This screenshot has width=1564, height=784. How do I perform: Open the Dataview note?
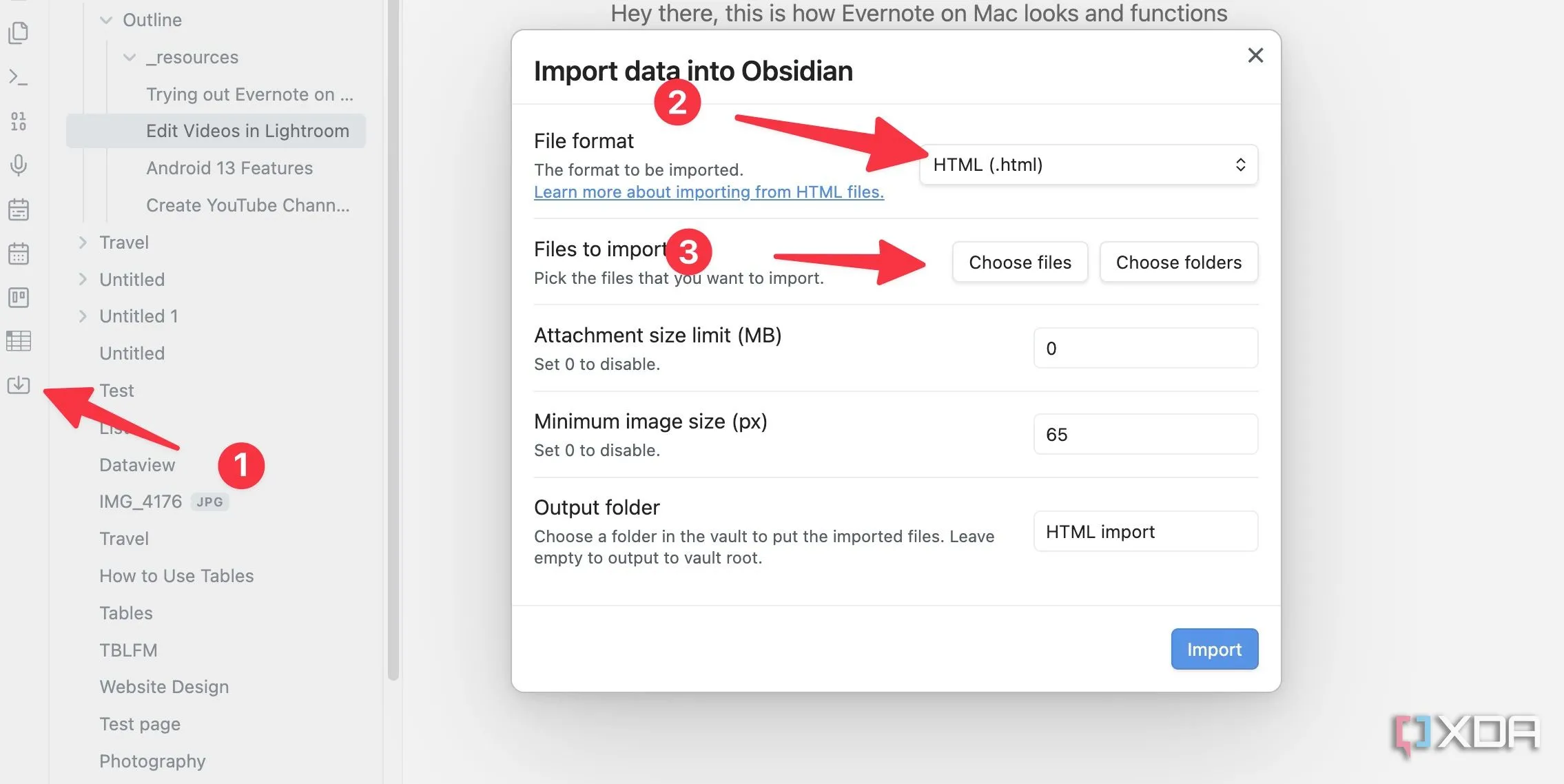[x=137, y=465]
